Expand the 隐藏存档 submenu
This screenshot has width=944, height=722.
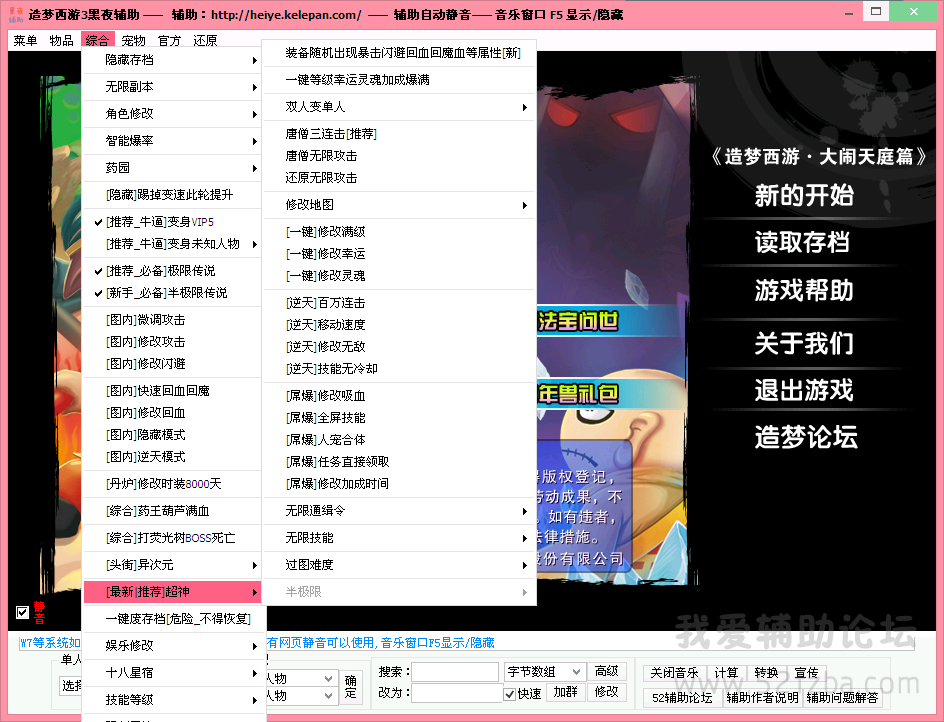coord(172,60)
